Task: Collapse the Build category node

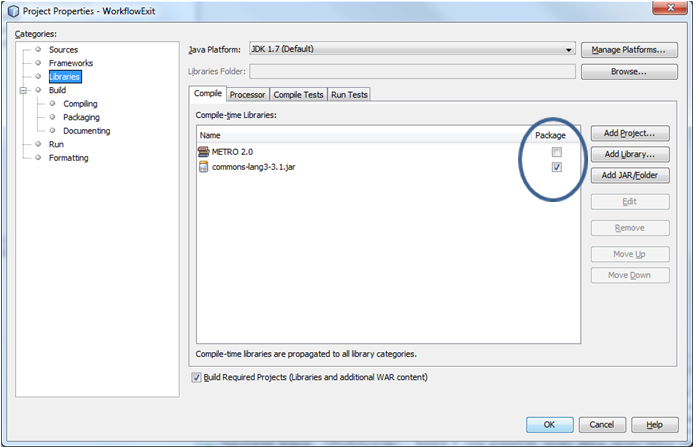Action: pyautogui.click(x=23, y=90)
